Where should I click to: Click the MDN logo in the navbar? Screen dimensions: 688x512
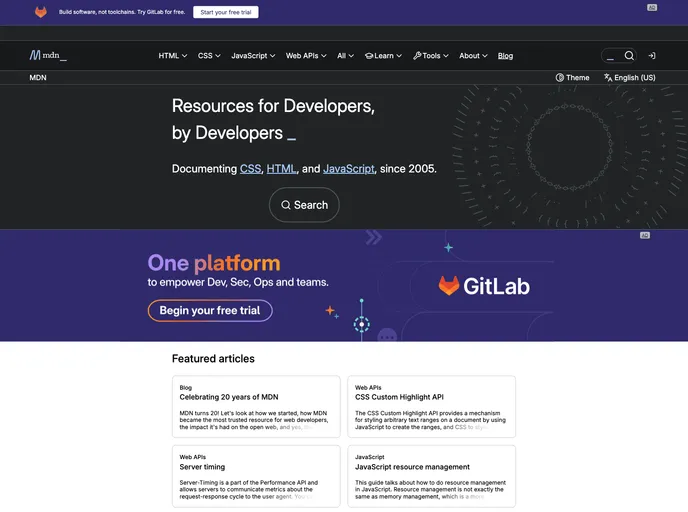(47, 56)
